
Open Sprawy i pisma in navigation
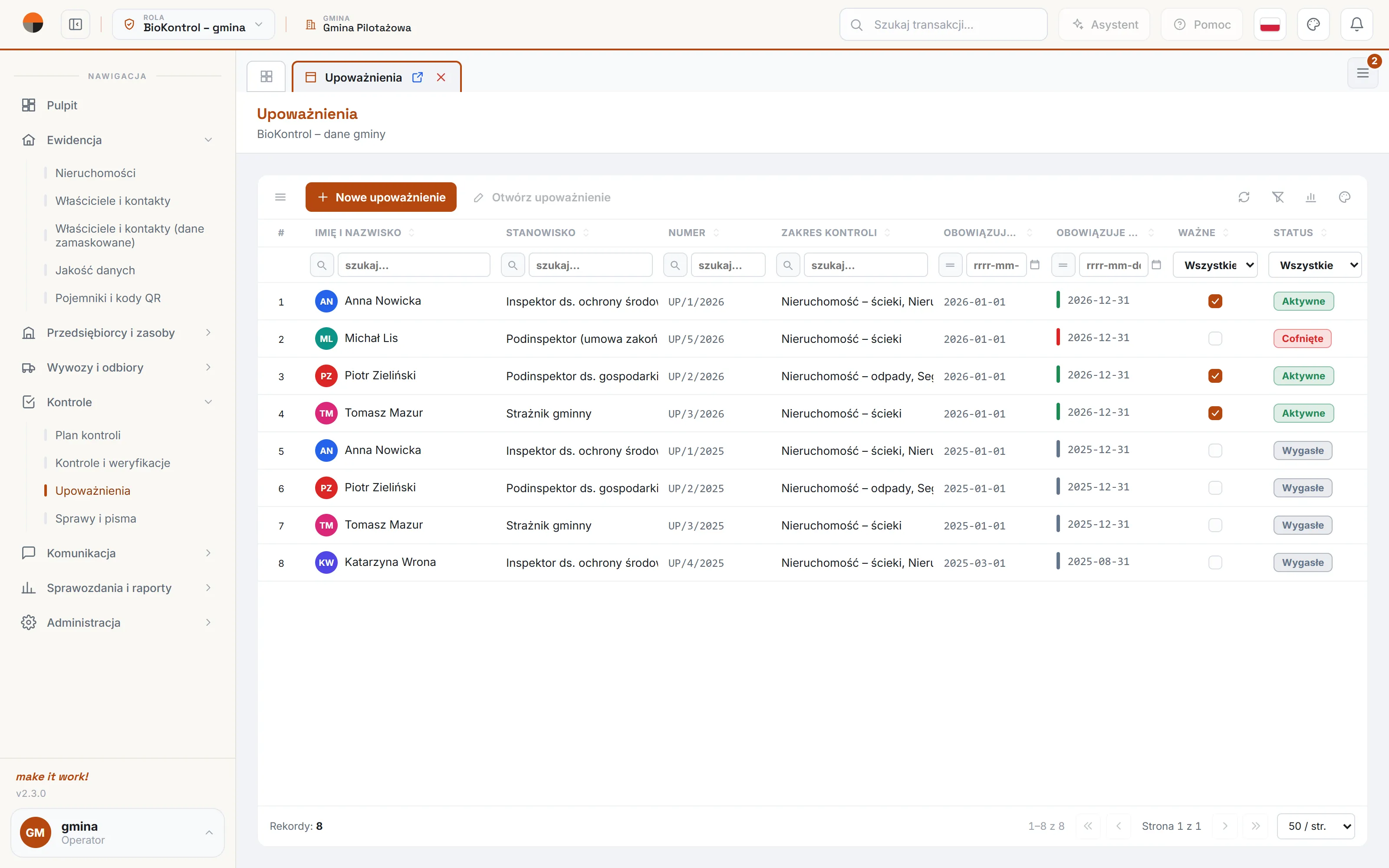click(x=96, y=518)
